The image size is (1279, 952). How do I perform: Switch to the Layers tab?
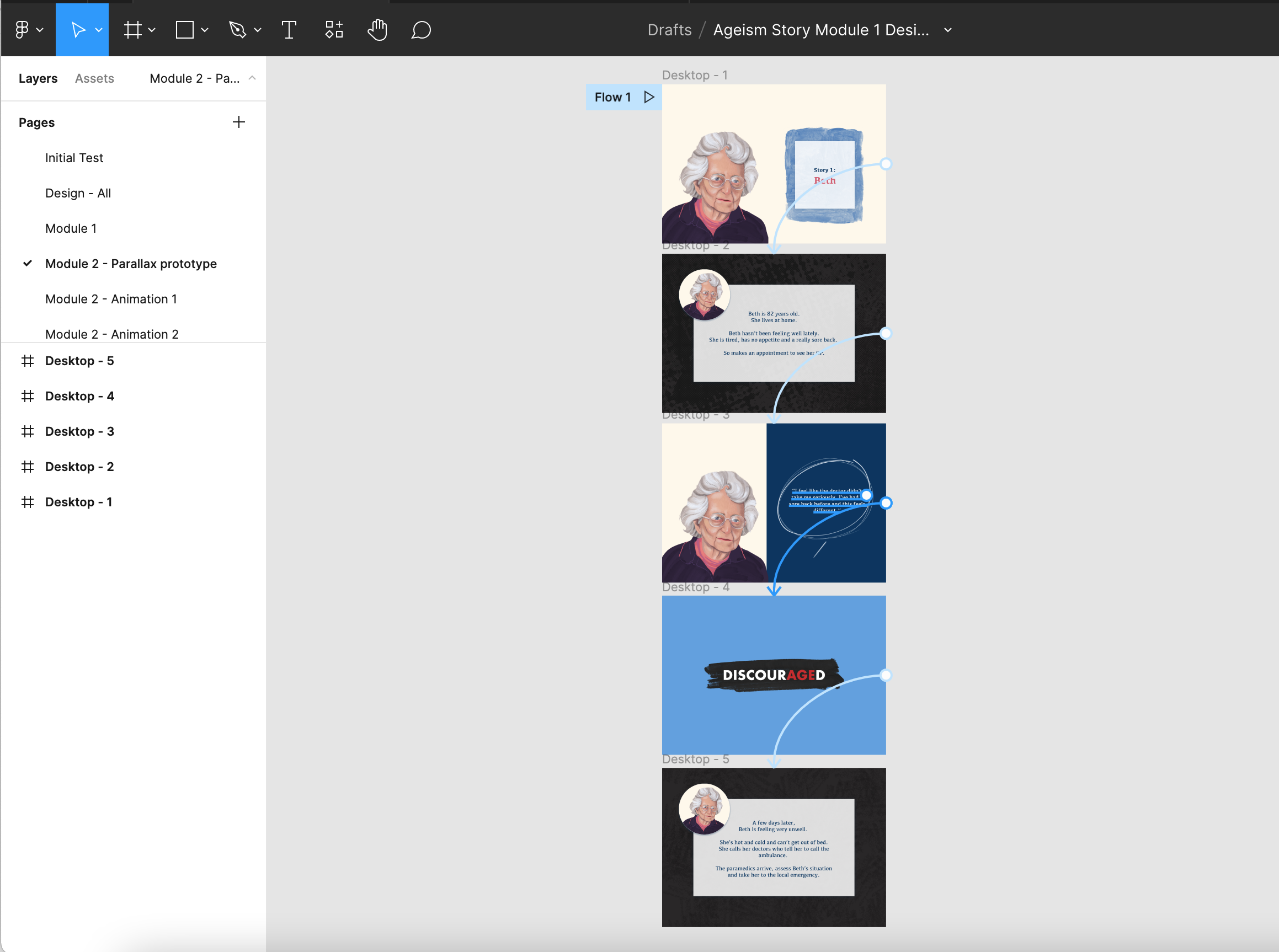click(x=38, y=78)
